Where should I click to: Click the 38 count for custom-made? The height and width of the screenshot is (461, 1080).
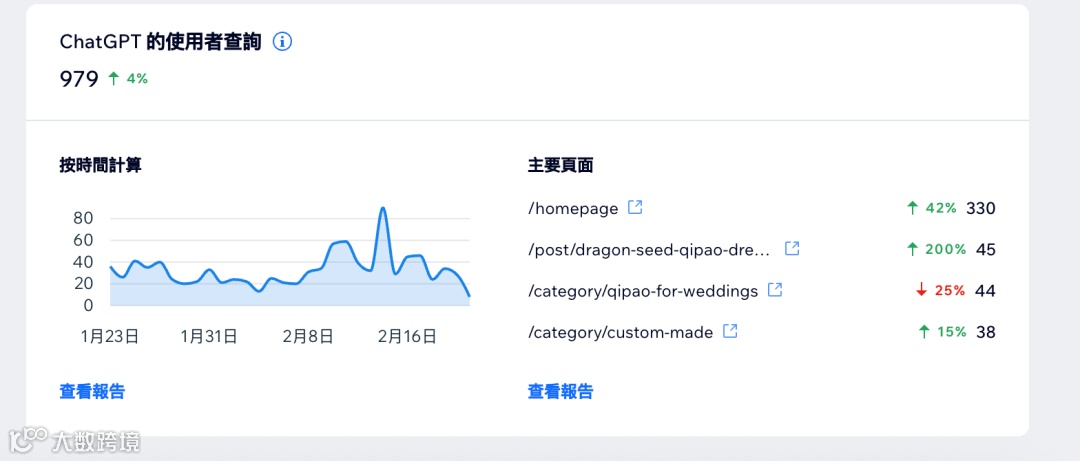pyautogui.click(x=986, y=332)
